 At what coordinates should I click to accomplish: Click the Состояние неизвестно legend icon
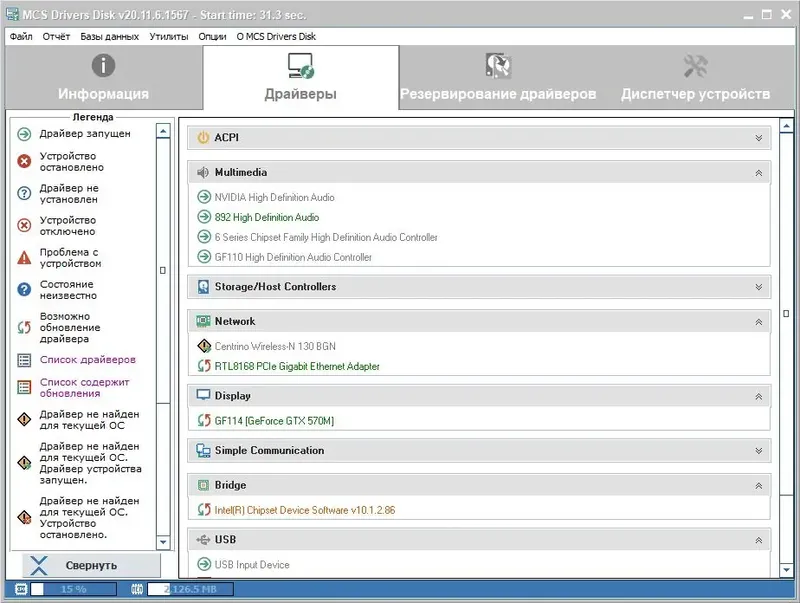[24, 289]
